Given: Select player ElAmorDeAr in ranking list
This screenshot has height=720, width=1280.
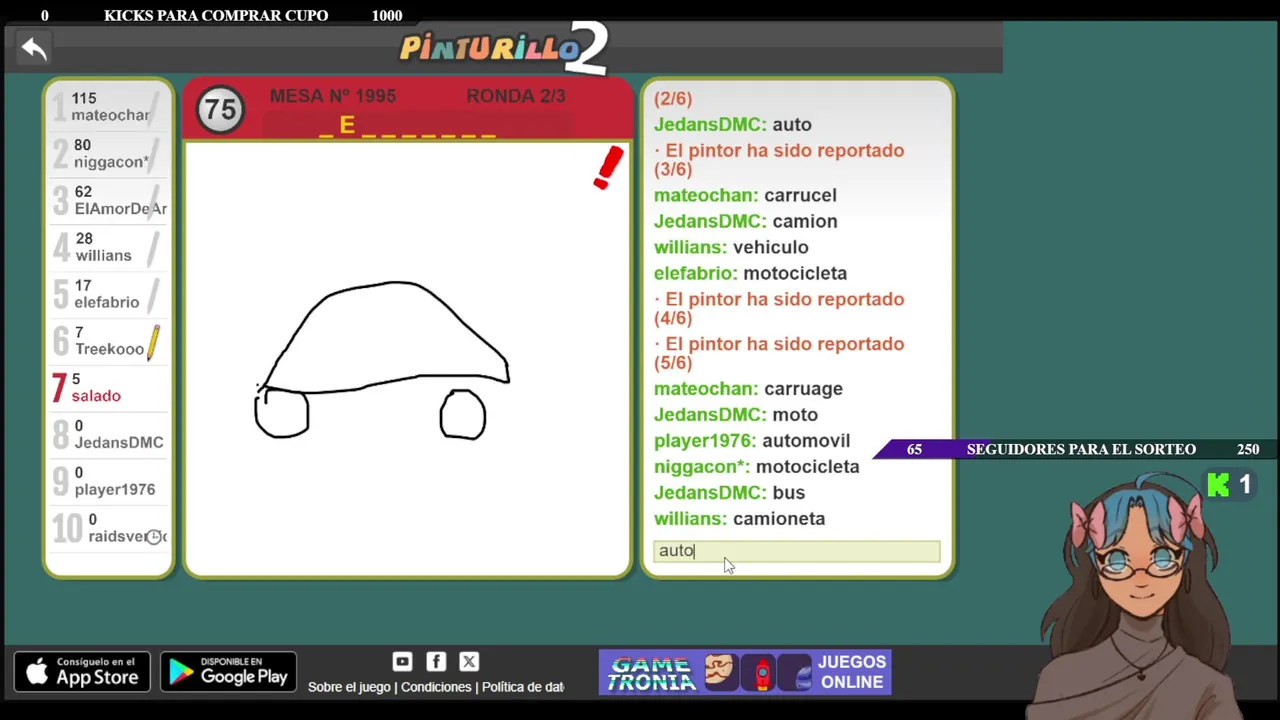Looking at the screenshot, I should [108, 200].
